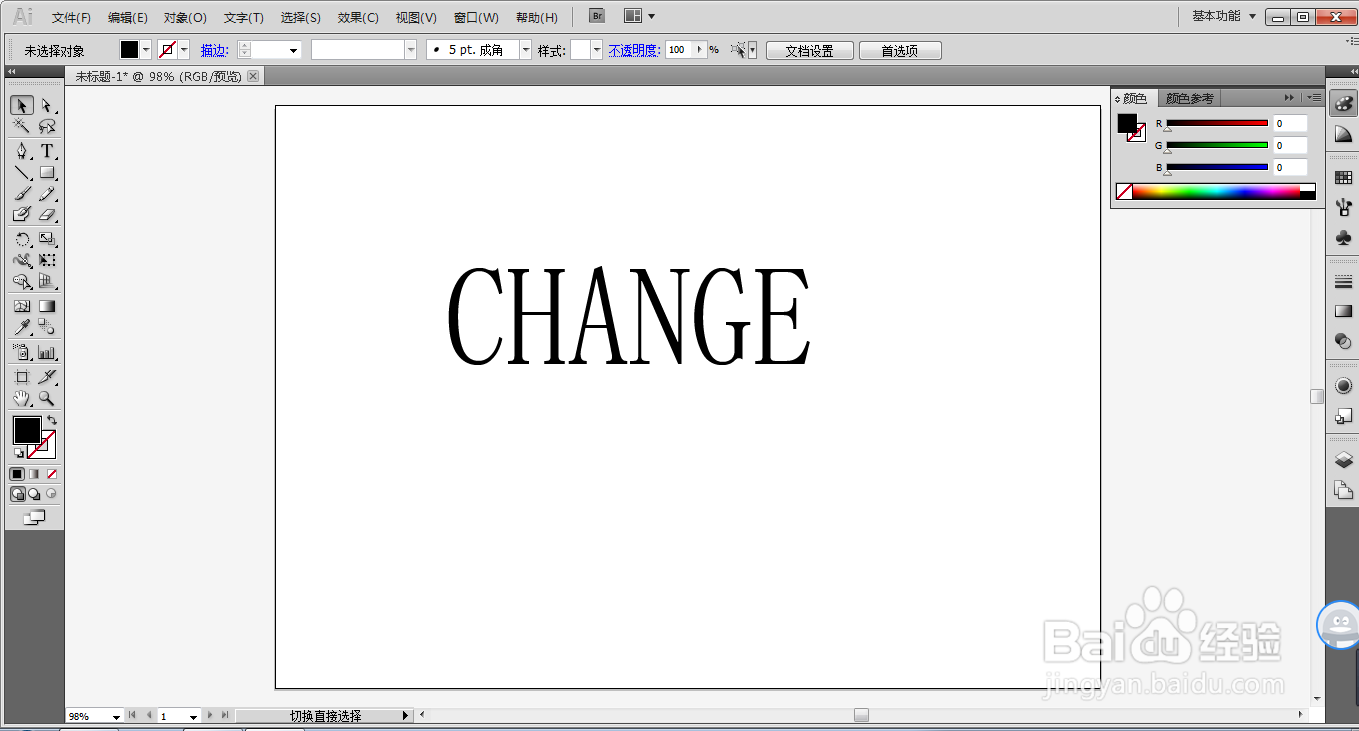The image size is (1359, 731).
Task: Set paint mode to None
Action: tap(52, 474)
